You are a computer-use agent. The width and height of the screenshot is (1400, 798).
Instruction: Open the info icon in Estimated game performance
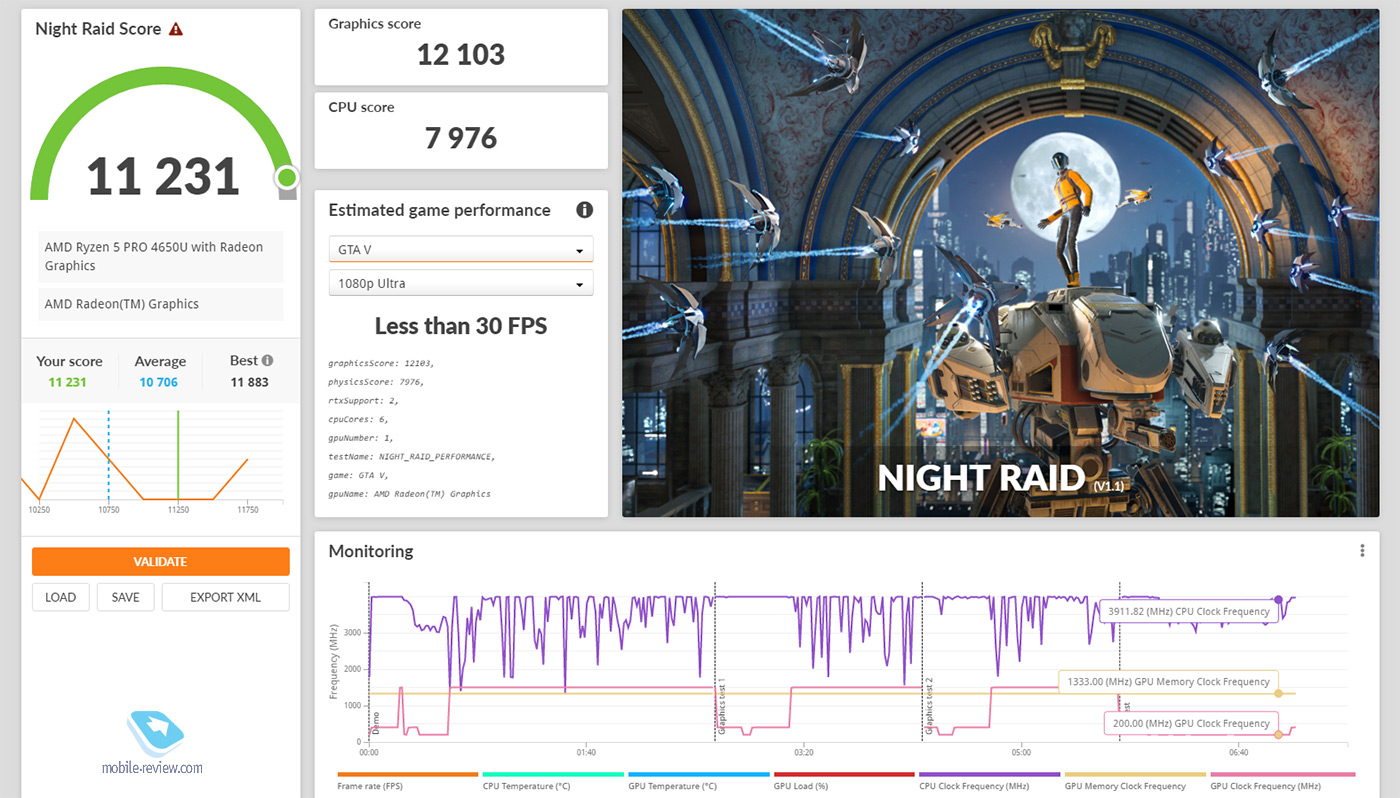coord(585,210)
